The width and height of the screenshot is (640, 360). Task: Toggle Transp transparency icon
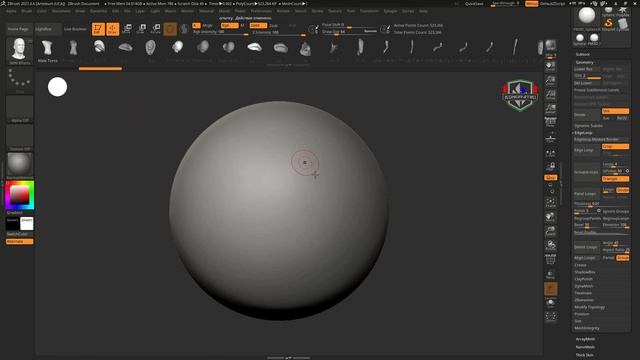(x=551, y=275)
